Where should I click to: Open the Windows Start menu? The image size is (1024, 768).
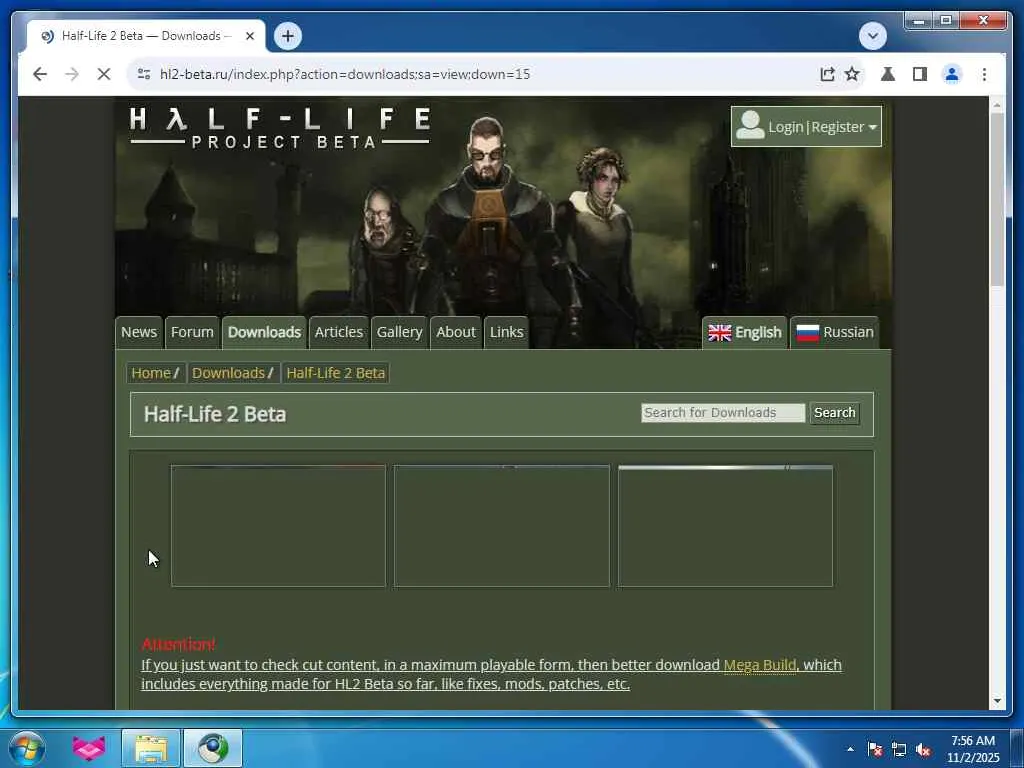click(27, 748)
